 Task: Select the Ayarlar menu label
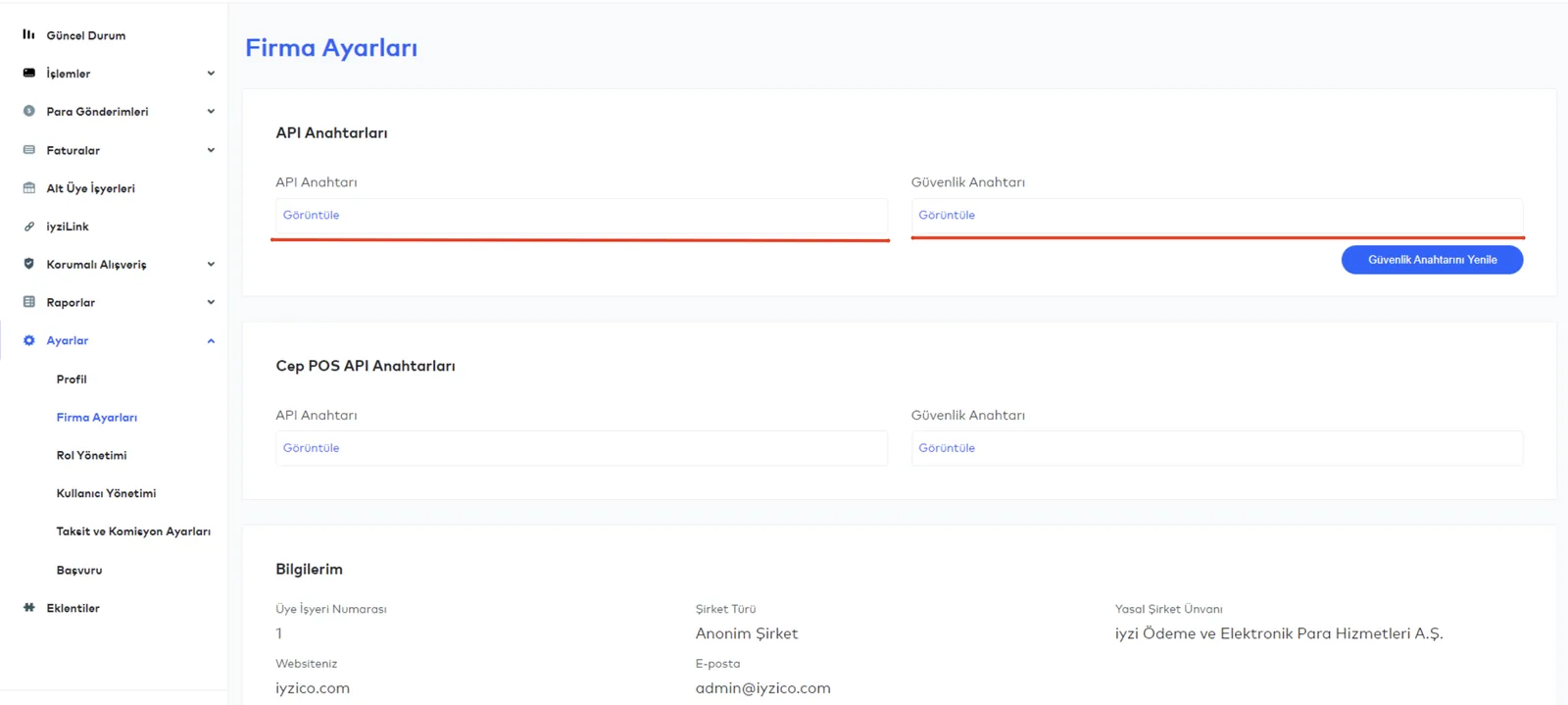68,341
